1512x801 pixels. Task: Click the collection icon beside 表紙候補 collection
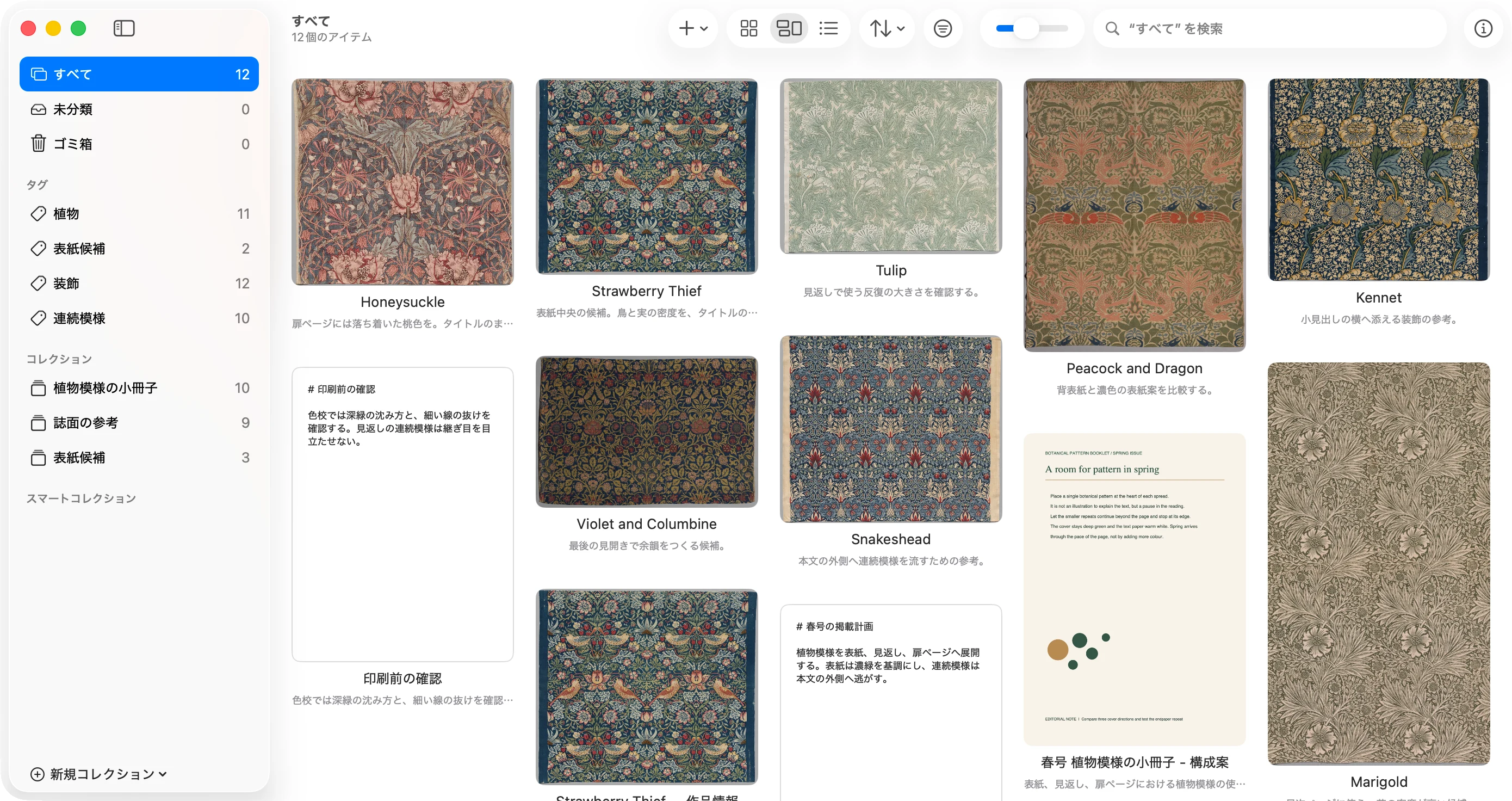pyautogui.click(x=38, y=458)
